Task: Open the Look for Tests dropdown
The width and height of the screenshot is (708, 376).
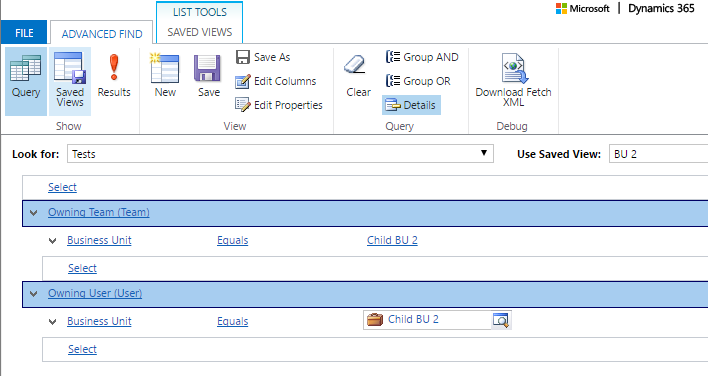Action: pos(280,154)
